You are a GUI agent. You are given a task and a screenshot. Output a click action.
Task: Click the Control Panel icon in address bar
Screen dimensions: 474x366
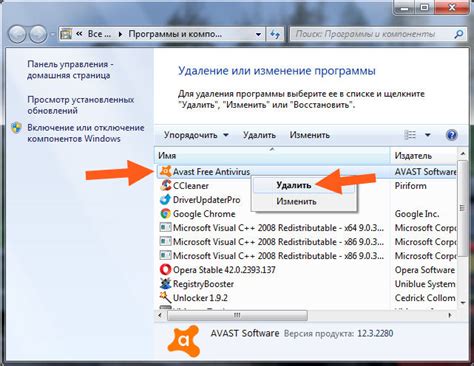tap(66, 34)
